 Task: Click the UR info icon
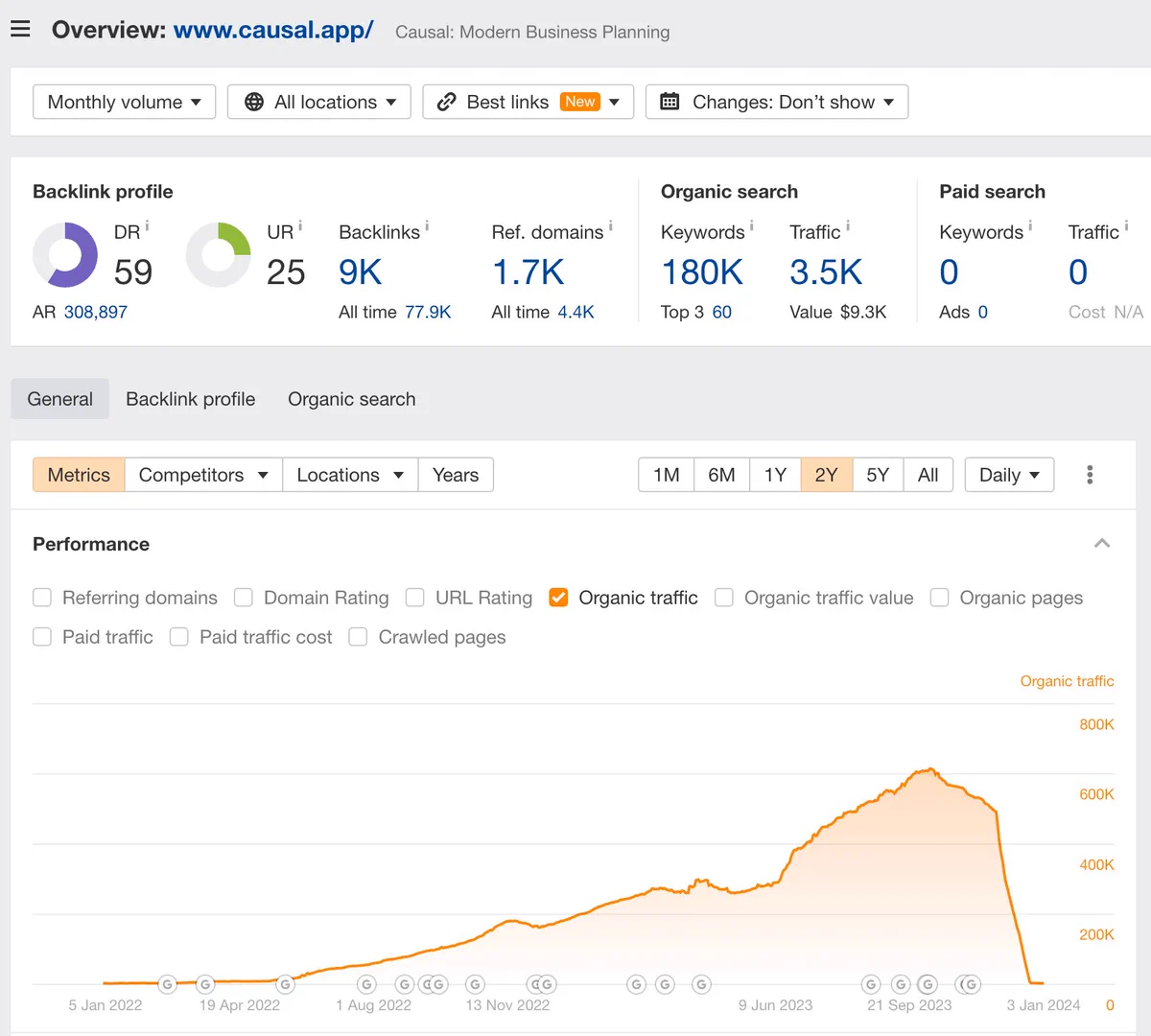click(300, 226)
